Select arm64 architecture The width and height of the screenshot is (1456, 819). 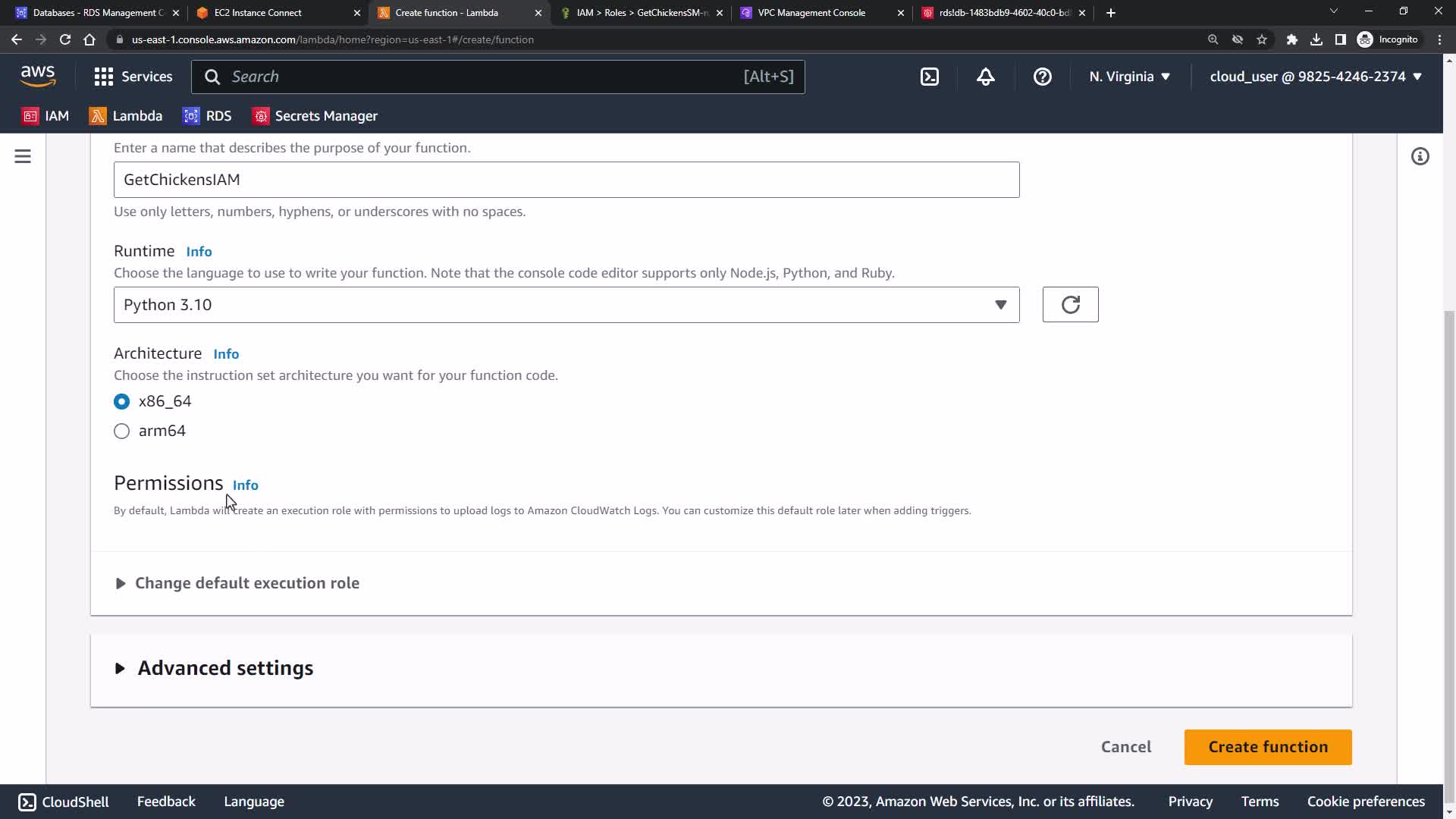pos(121,431)
